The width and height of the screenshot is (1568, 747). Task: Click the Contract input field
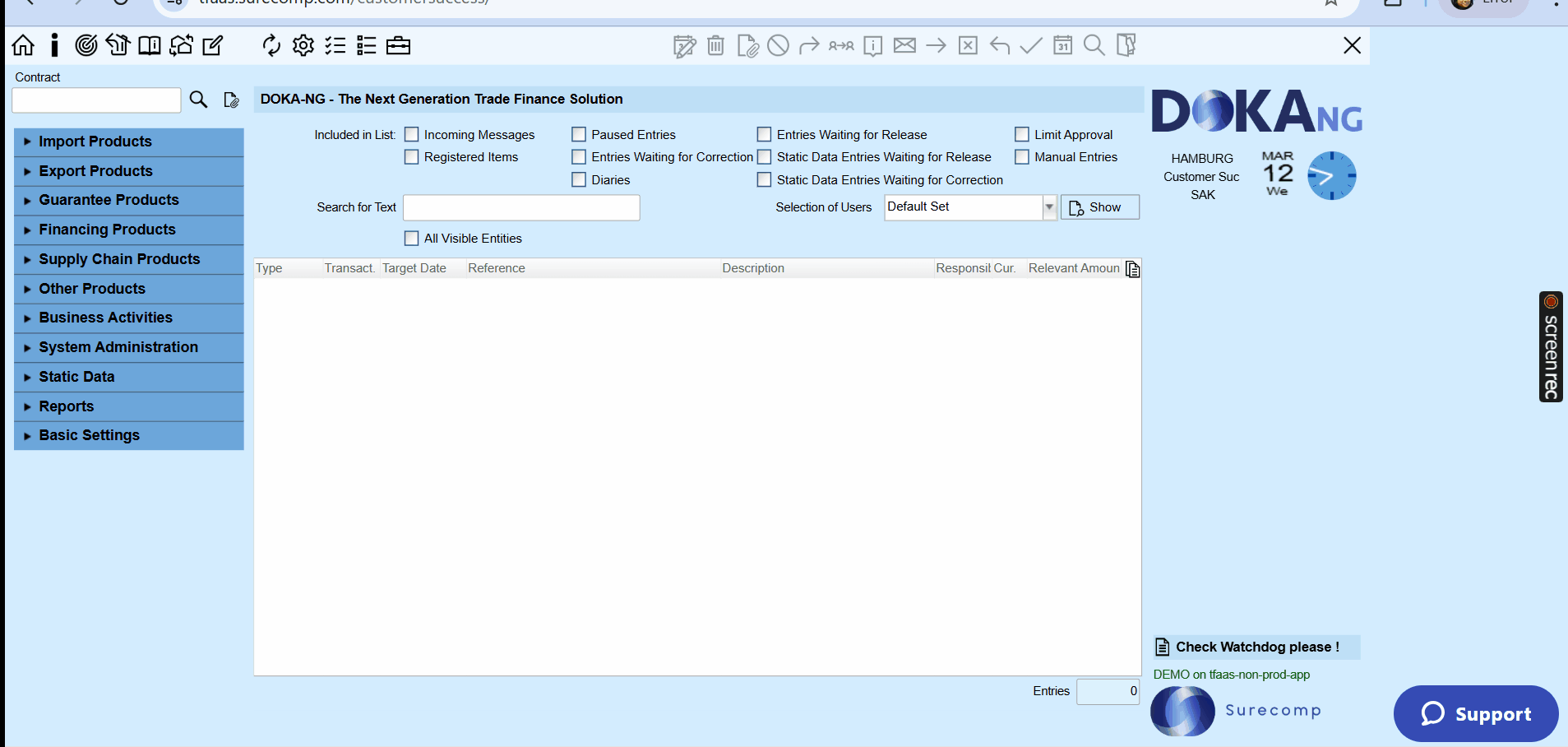(96, 100)
